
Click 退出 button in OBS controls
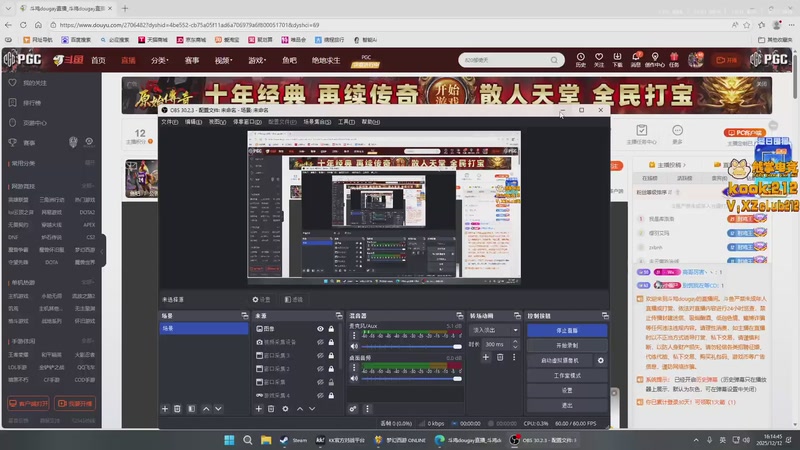click(x=567, y=405)
